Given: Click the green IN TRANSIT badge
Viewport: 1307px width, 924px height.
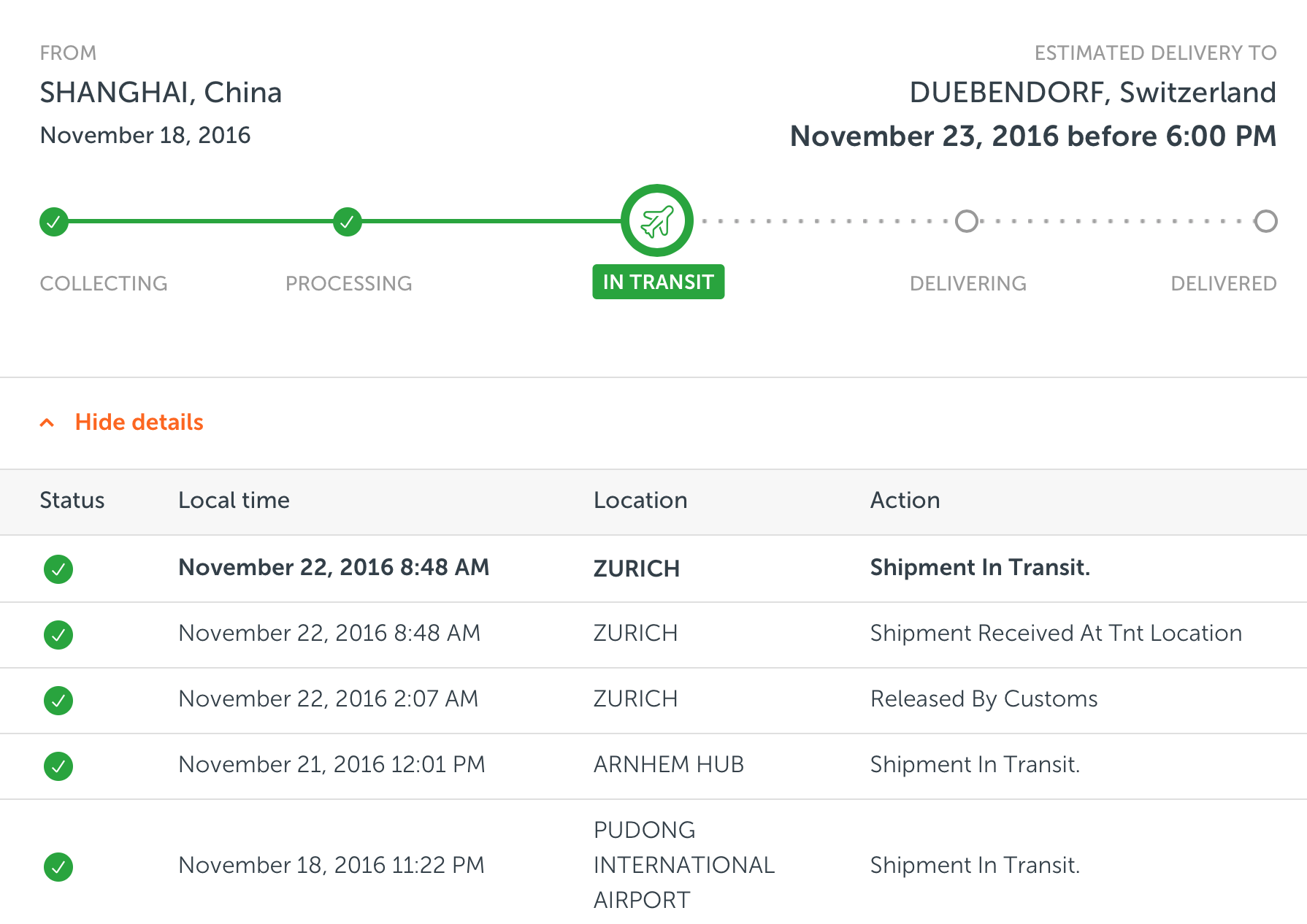Looking at the screenshot, I should pyautogui.click(x=658, y=282).
